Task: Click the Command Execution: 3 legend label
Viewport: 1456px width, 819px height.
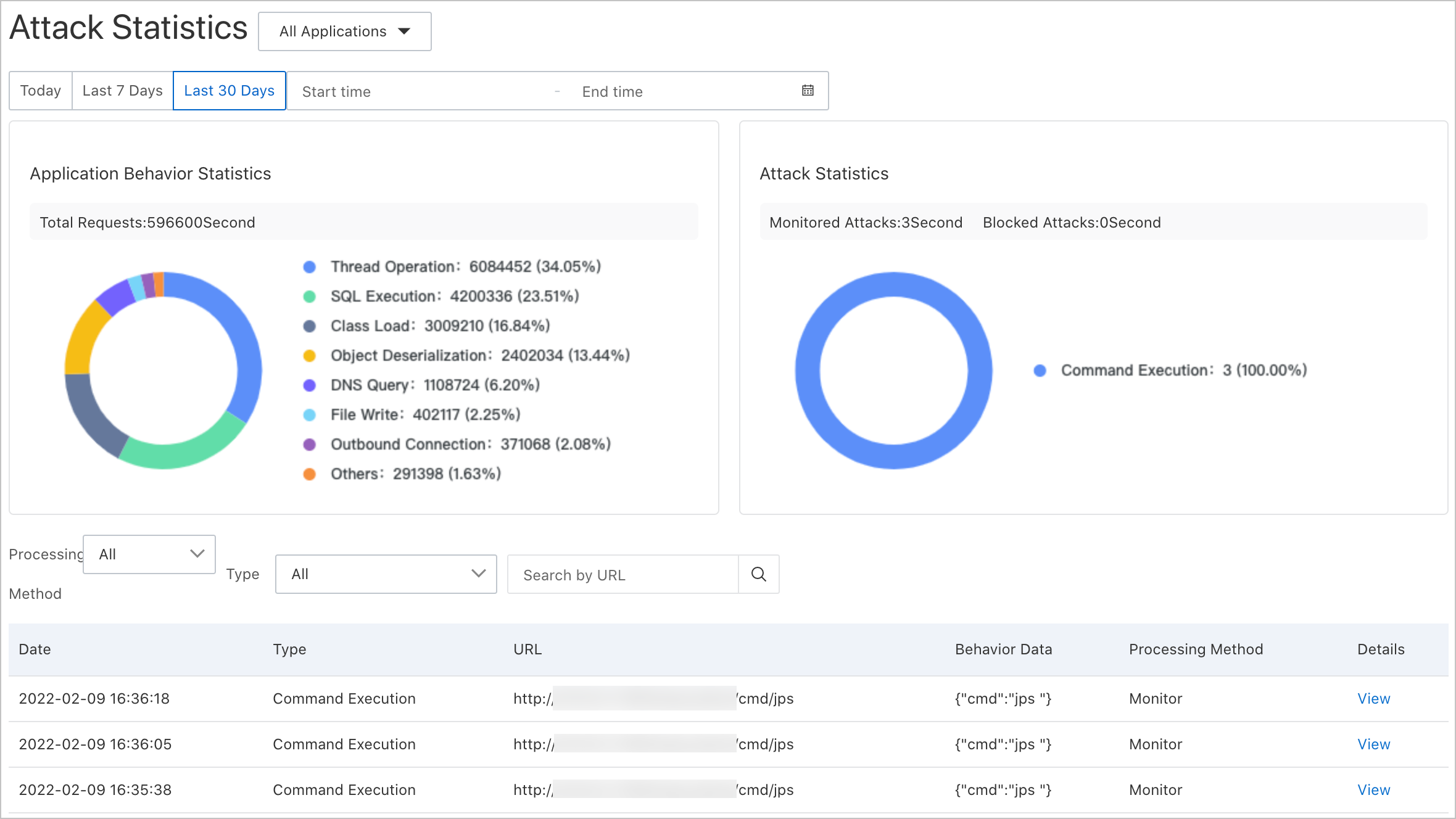Action: [1184, 371]
